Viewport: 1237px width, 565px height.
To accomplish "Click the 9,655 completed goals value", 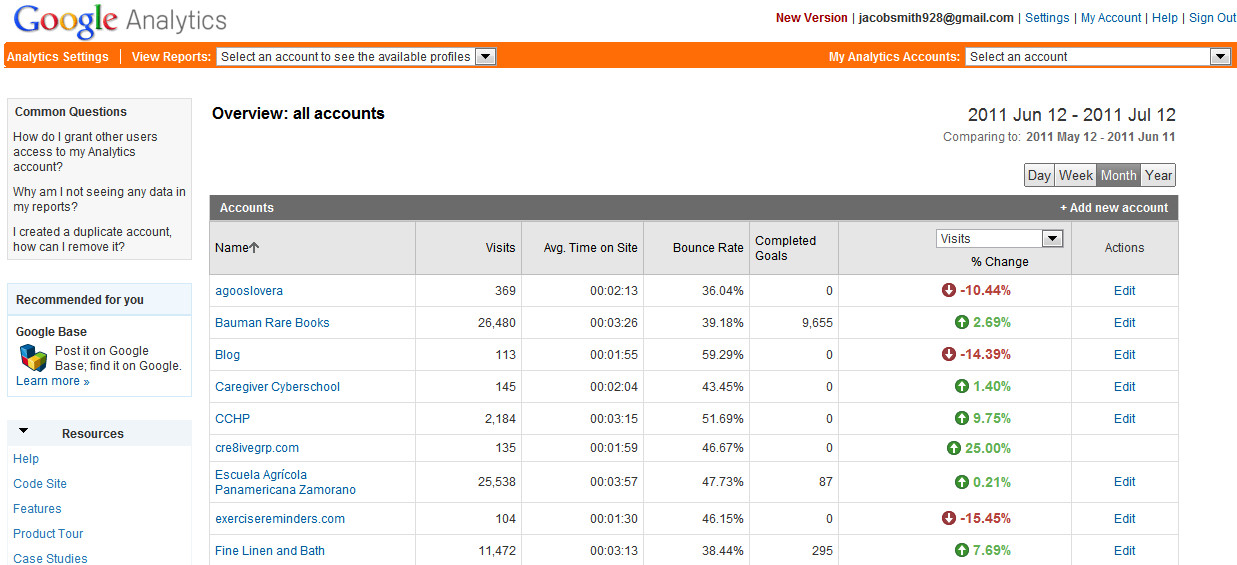I will click(815, 323).
